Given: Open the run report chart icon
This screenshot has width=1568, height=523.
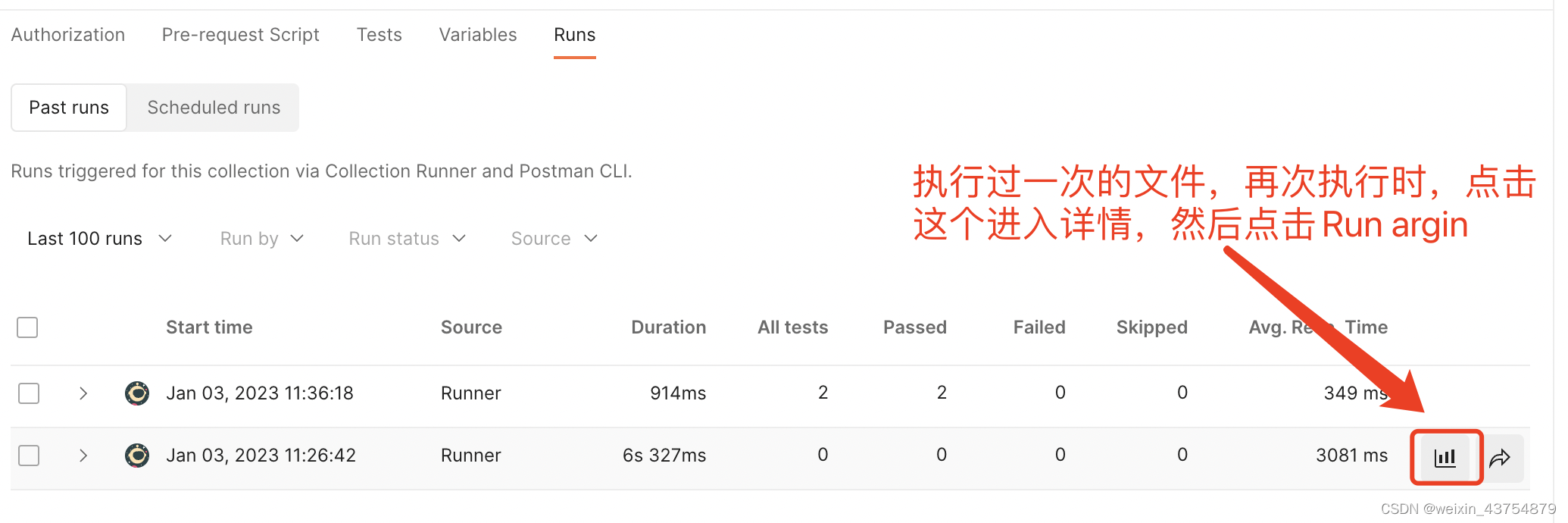Looking at the screenshot, I should pos(1445,456).
